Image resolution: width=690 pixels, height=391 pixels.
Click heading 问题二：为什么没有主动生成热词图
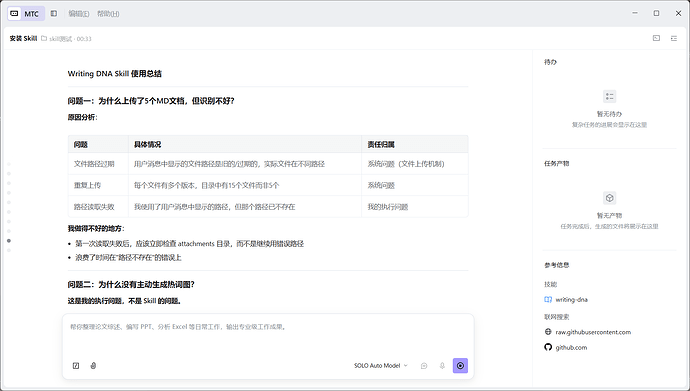coord(131,285)
